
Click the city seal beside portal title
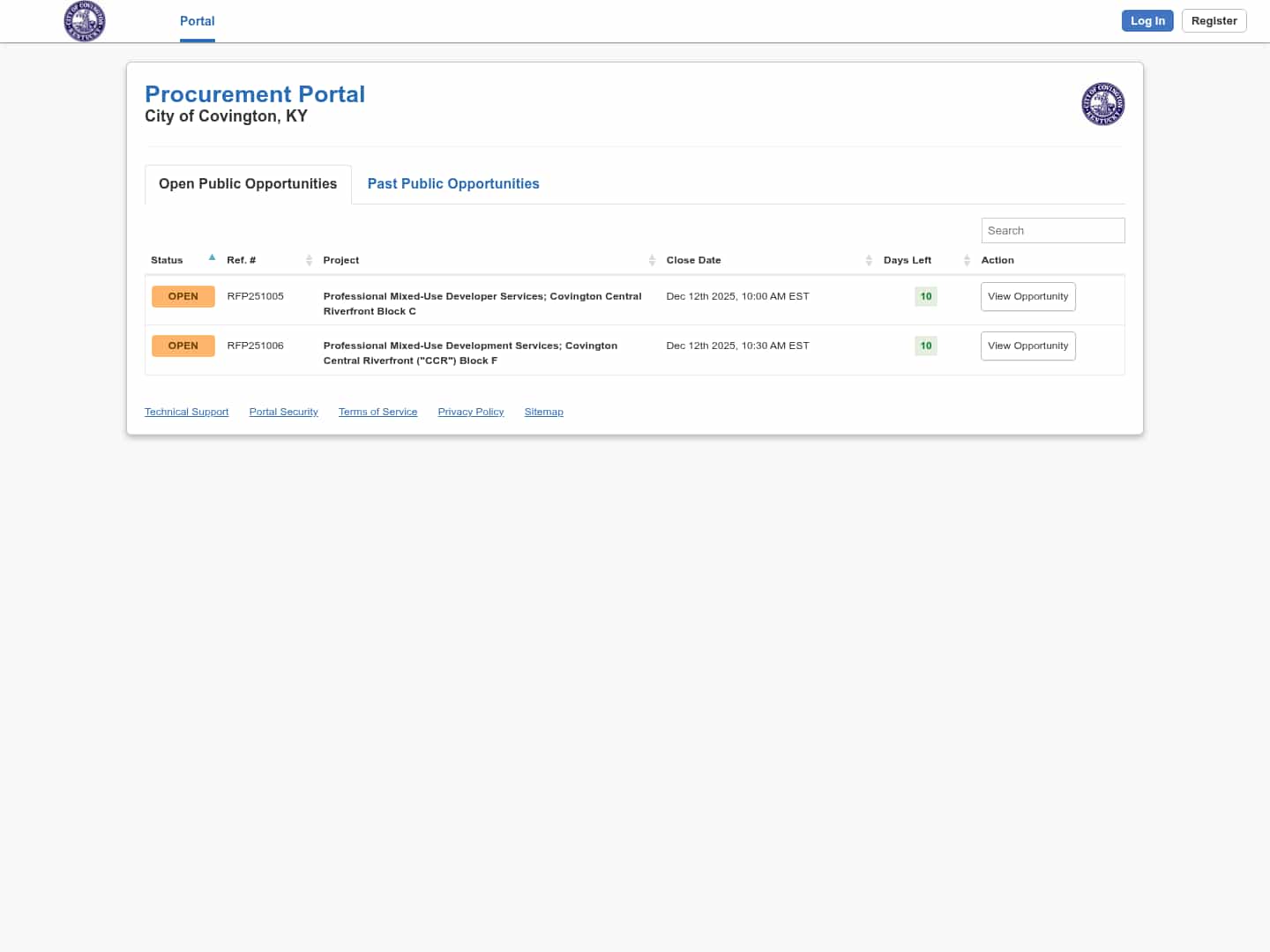(1102, 104)
